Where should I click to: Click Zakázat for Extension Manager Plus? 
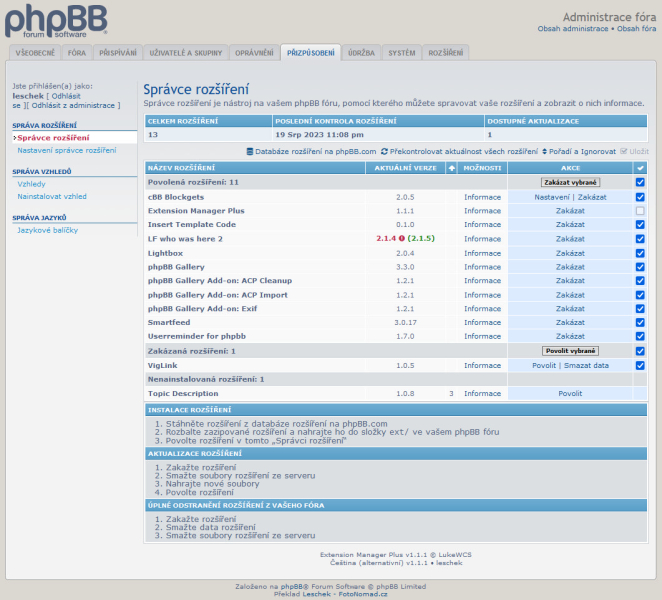click(570, 211)
